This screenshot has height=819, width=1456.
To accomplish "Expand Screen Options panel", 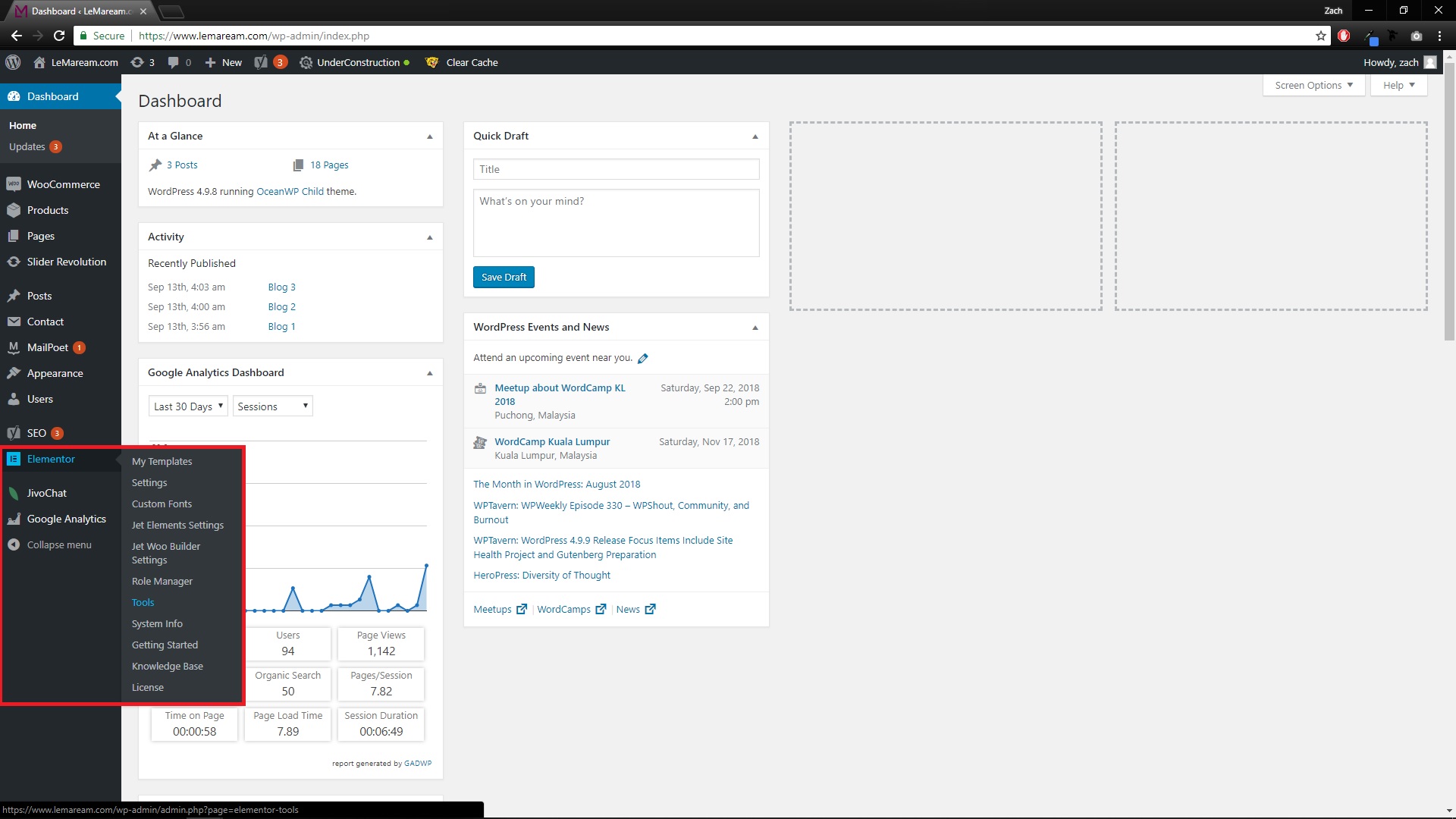I will coord(1314,85).
